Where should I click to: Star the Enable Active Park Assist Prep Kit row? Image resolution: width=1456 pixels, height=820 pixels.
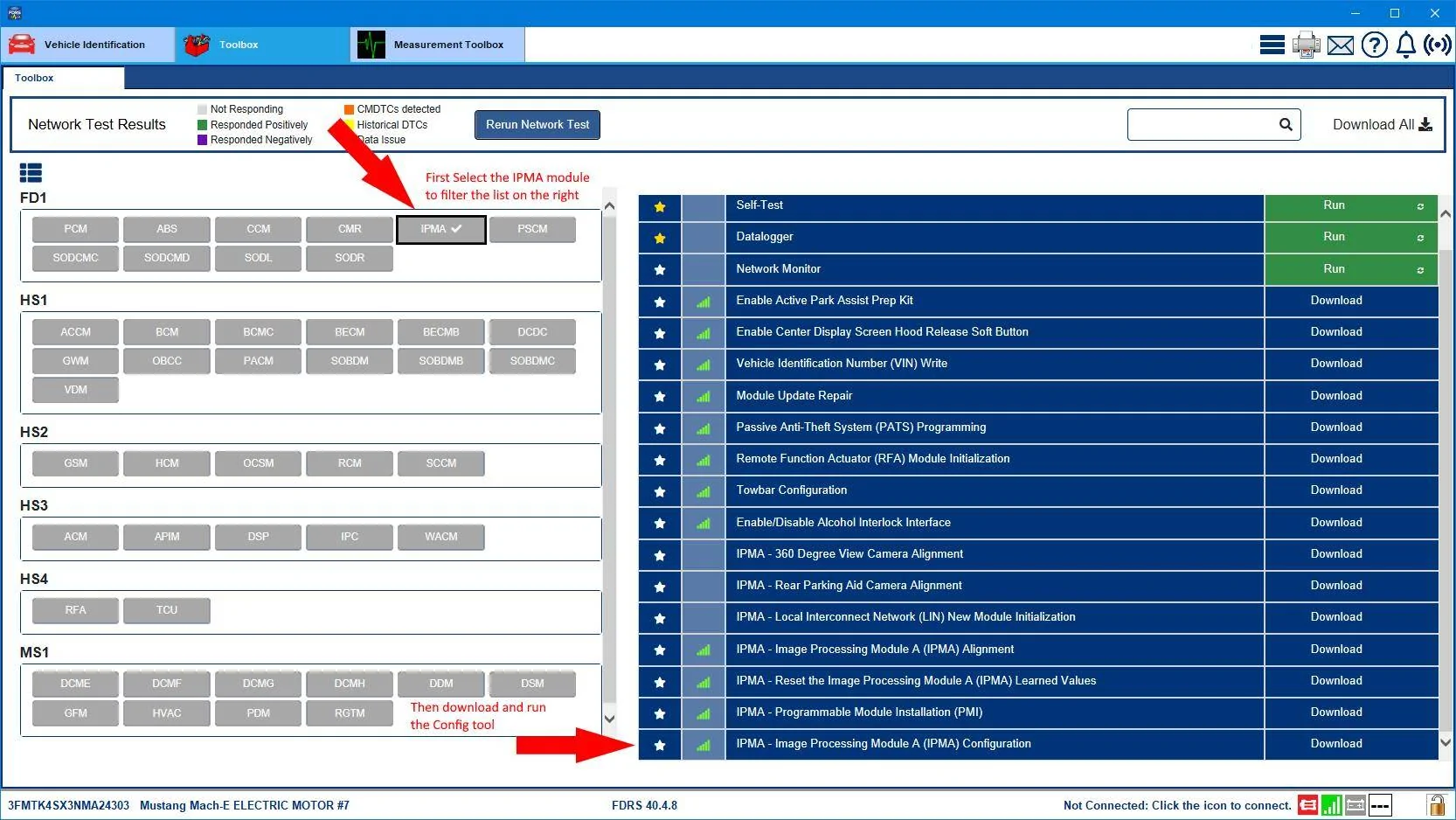(x=660, y=302)
